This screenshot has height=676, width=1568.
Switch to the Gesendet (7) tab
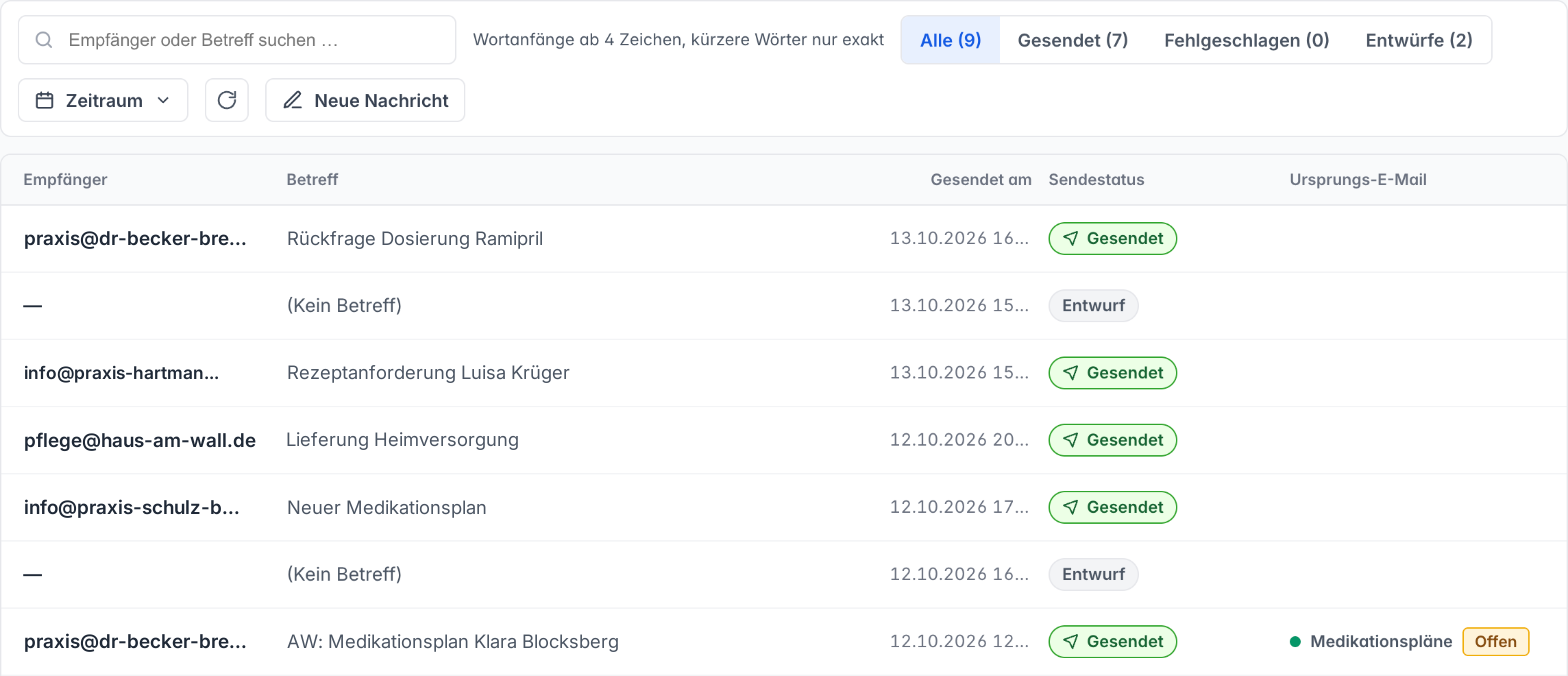click(x=1073, y=40)
